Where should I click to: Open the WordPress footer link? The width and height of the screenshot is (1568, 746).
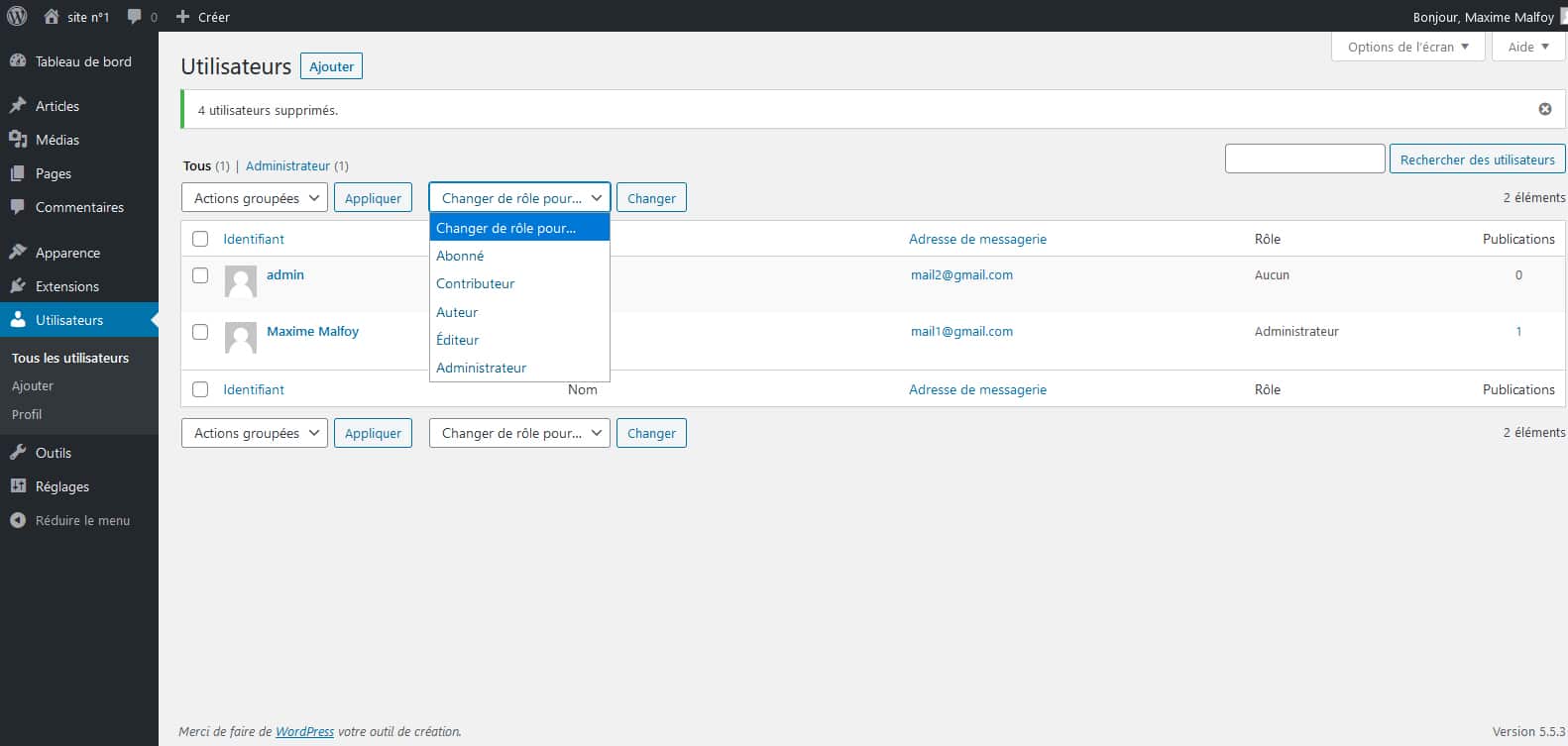(304, 731)
